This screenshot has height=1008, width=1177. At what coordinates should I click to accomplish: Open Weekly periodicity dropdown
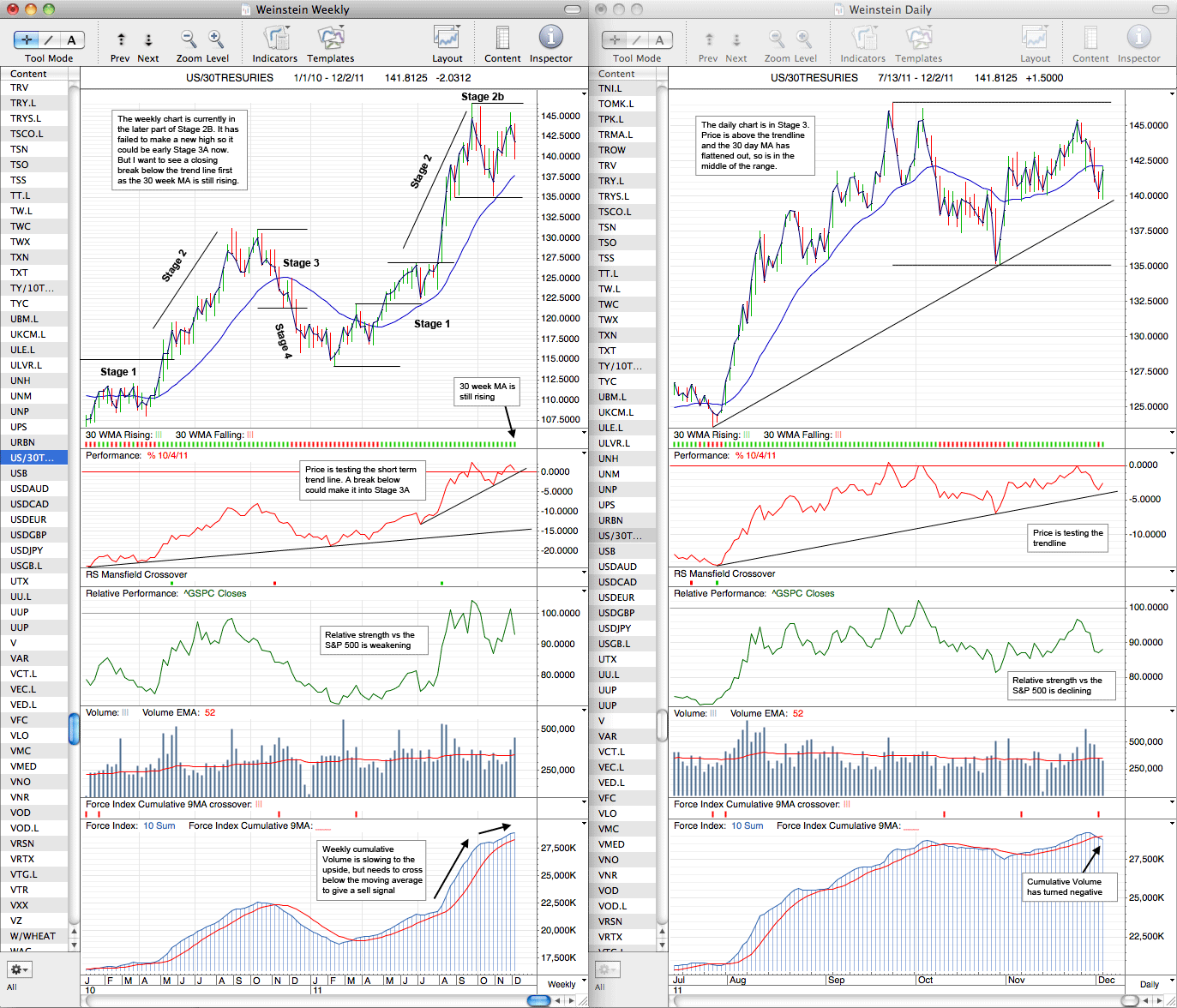[562, 984]
